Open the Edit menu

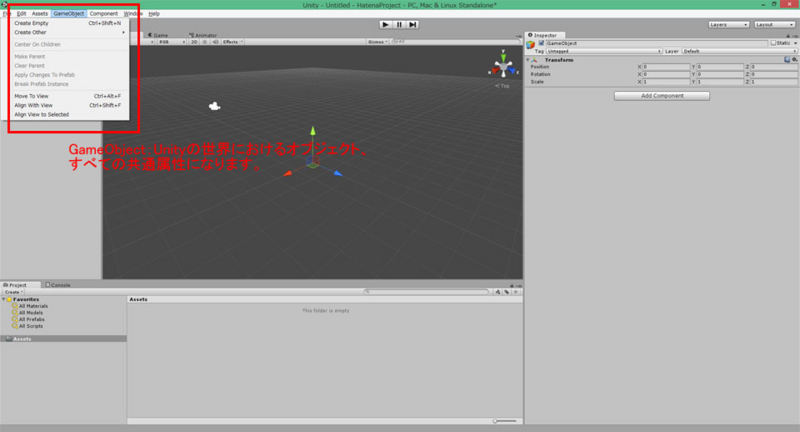(21, 14)
